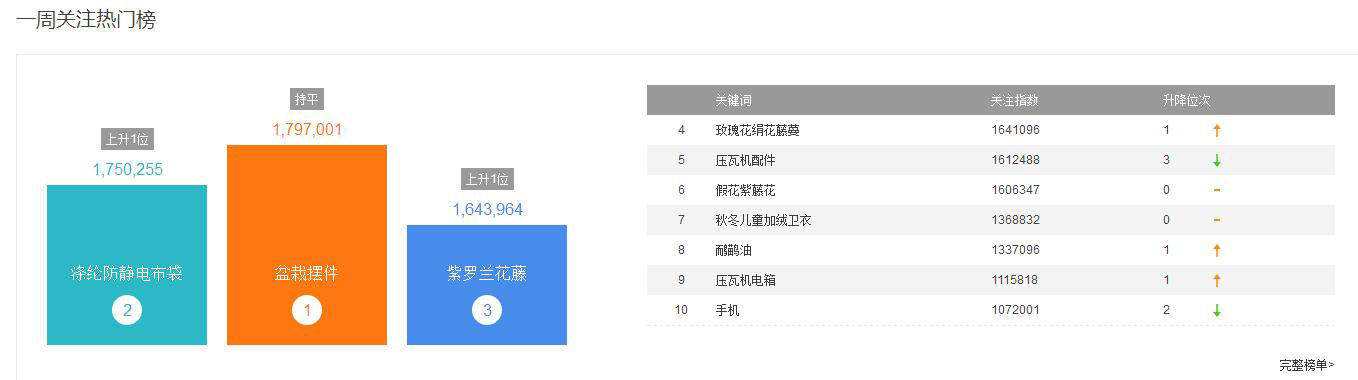The height and width of the screenshot is (380, 1358).
Task: Open keyword 秋冬儿童加绒卫衣
Action: (763, 220)
